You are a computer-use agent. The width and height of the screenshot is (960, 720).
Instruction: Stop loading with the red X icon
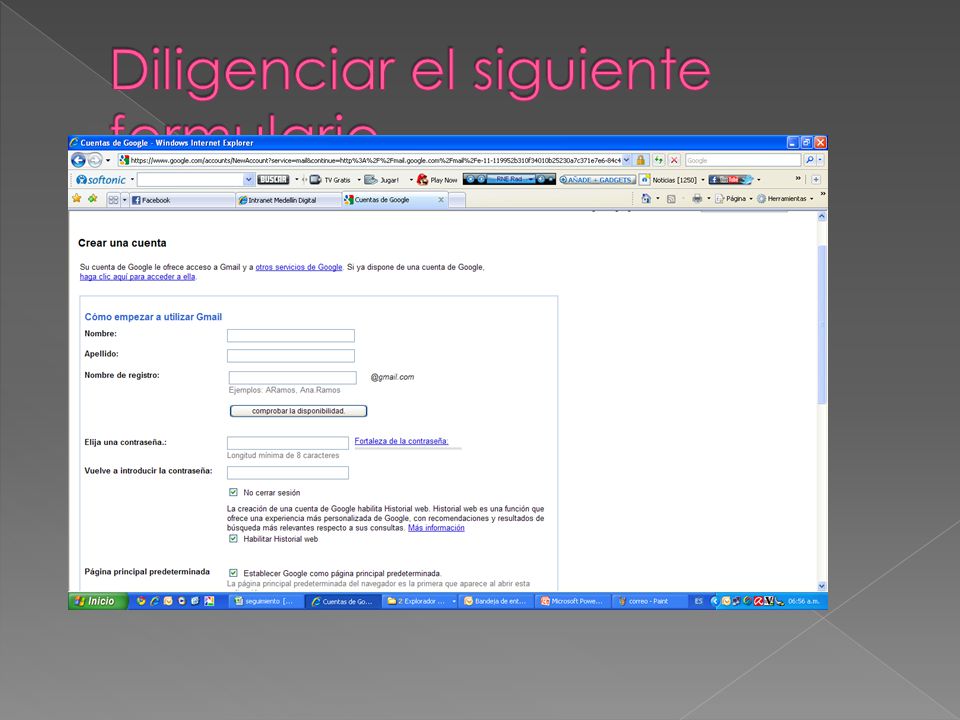coord(674,160)
